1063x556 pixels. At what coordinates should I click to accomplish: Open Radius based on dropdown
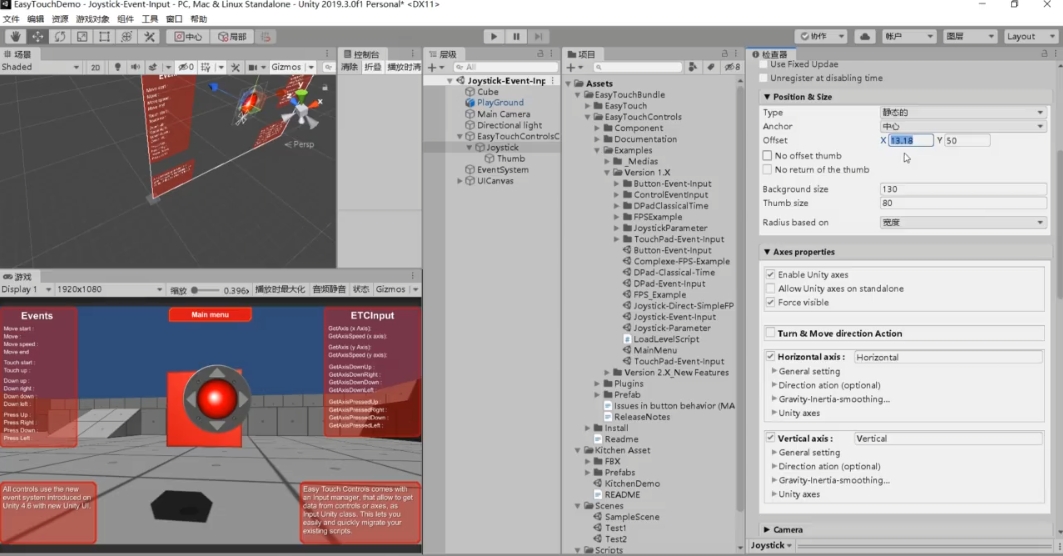(963, 222)
